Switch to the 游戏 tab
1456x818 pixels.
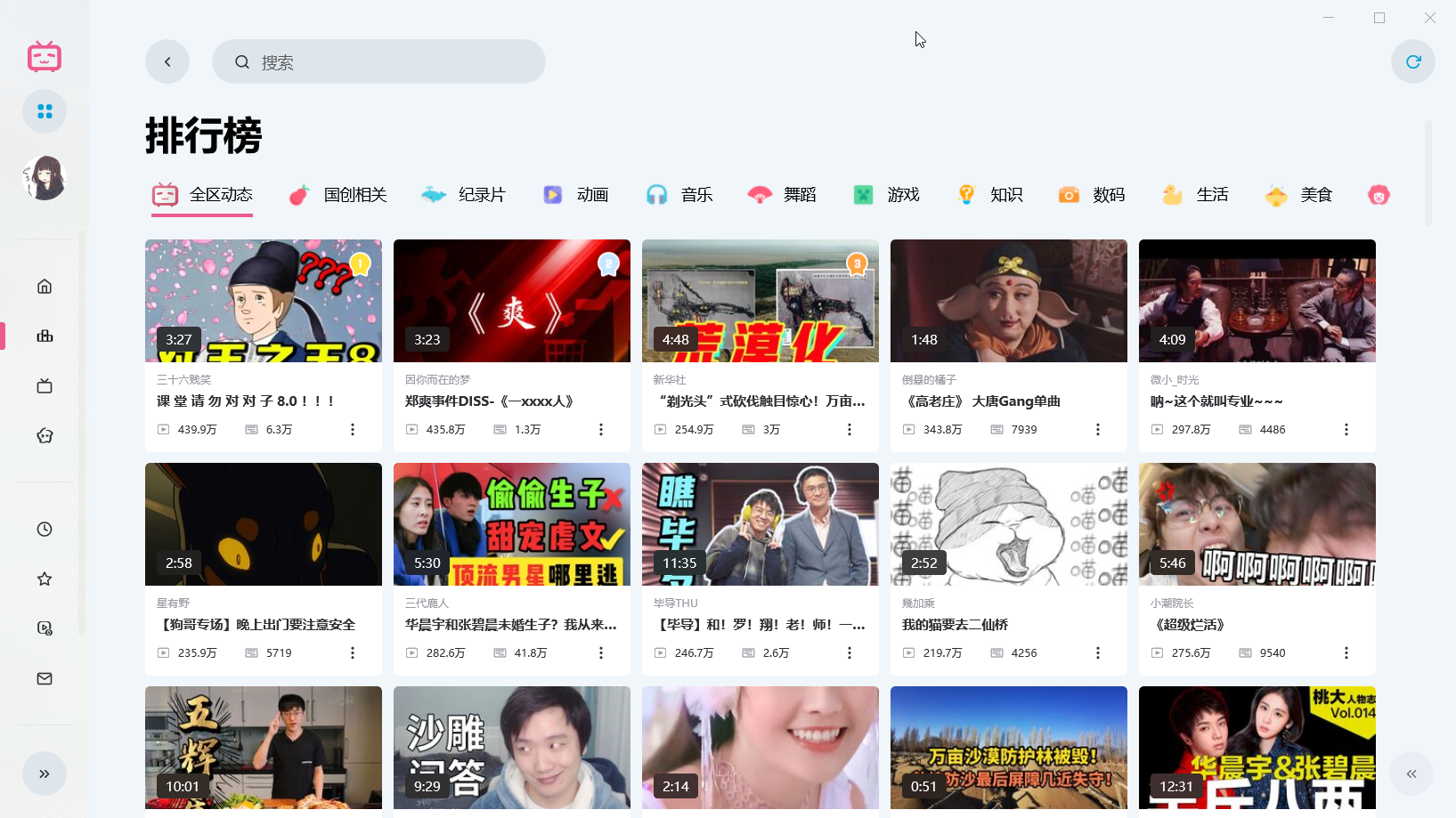pos(886,195)
